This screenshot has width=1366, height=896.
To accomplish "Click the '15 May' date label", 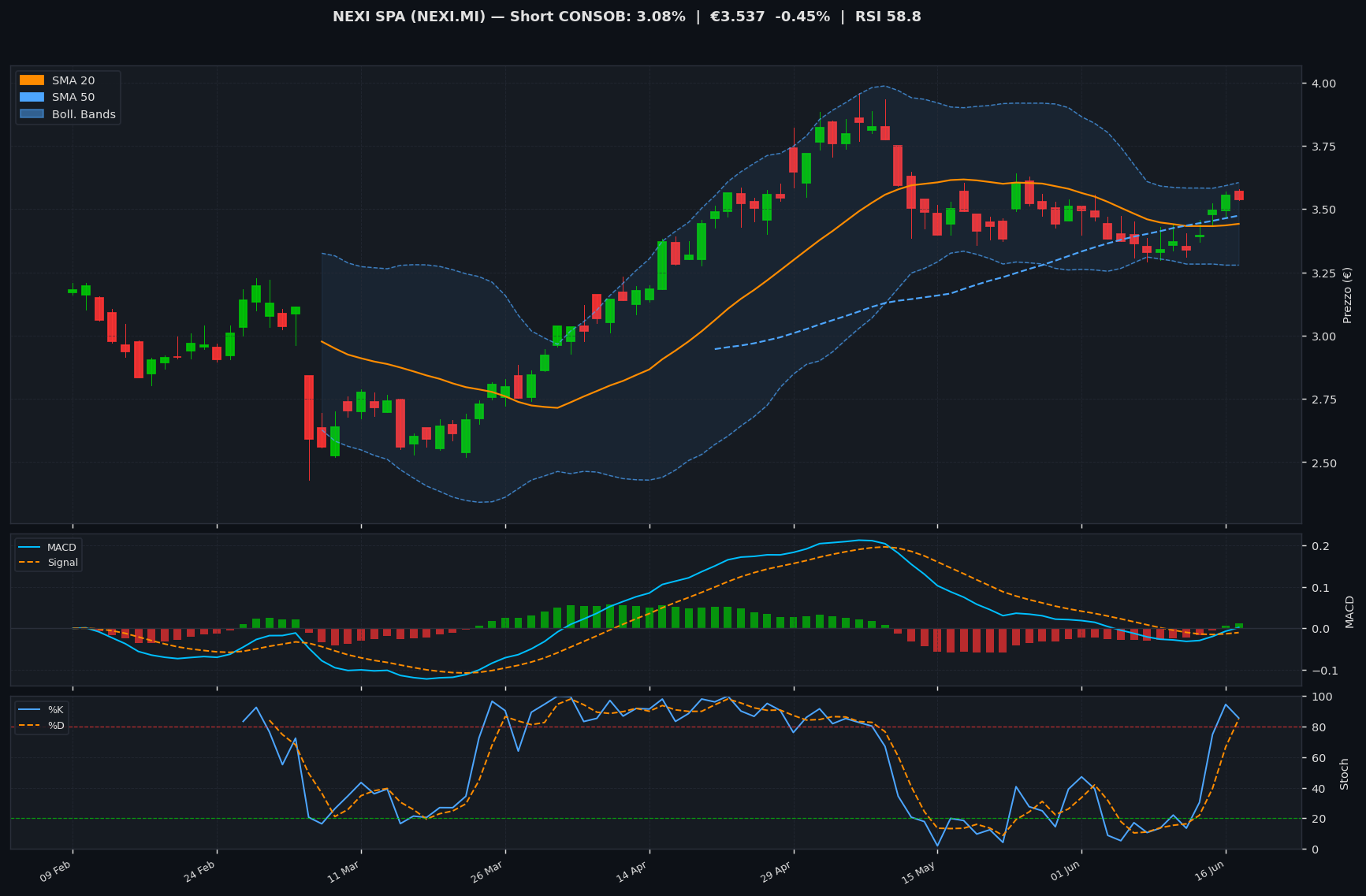I will click(919, 872).
